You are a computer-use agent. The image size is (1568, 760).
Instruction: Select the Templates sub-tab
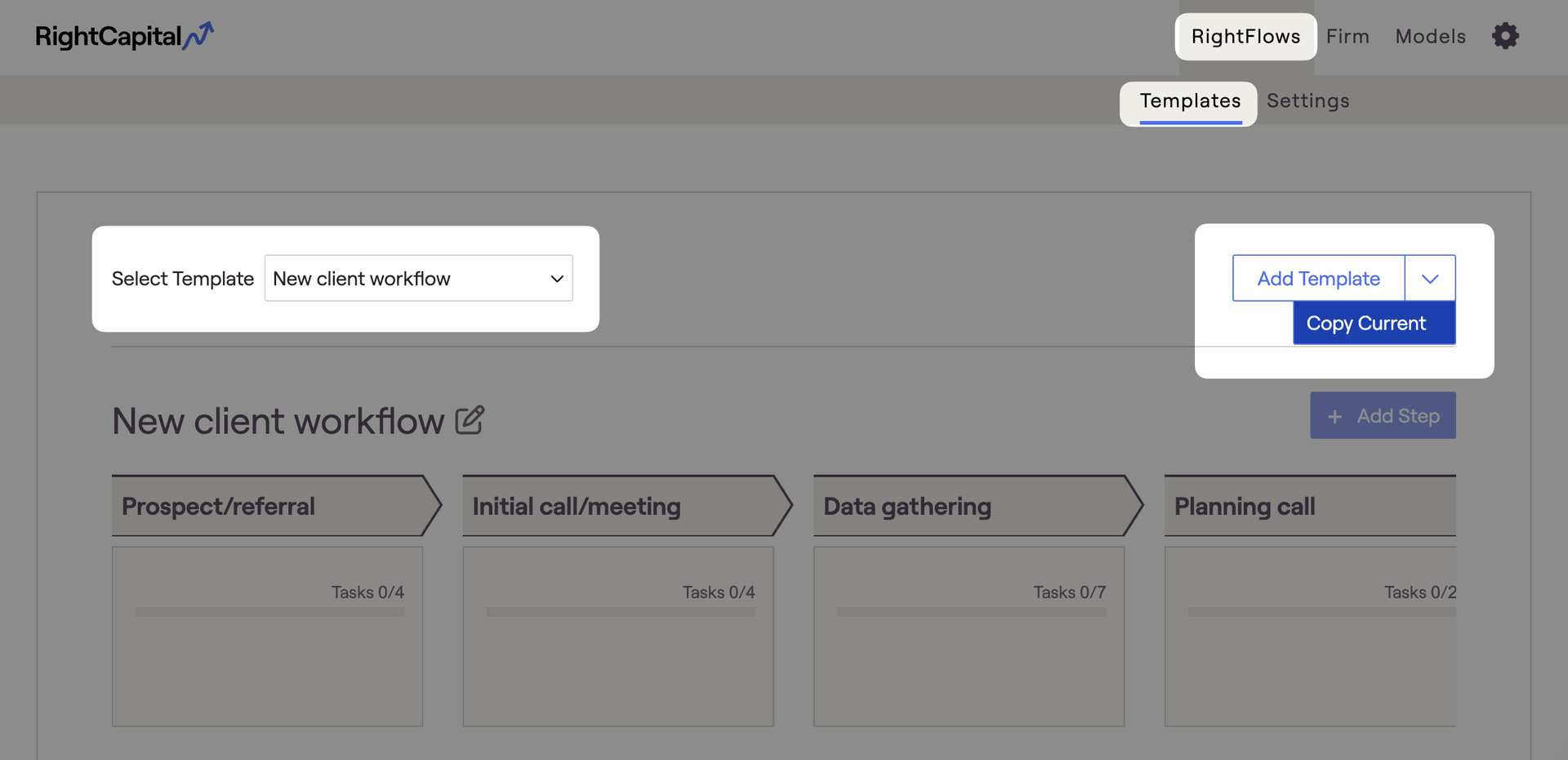(1190, 101)
